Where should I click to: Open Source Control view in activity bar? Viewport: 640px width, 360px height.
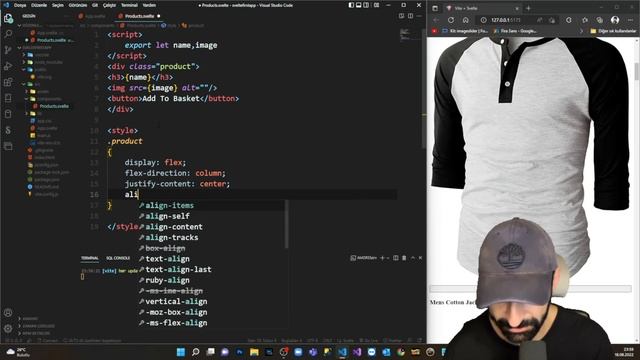coord(8,50)
